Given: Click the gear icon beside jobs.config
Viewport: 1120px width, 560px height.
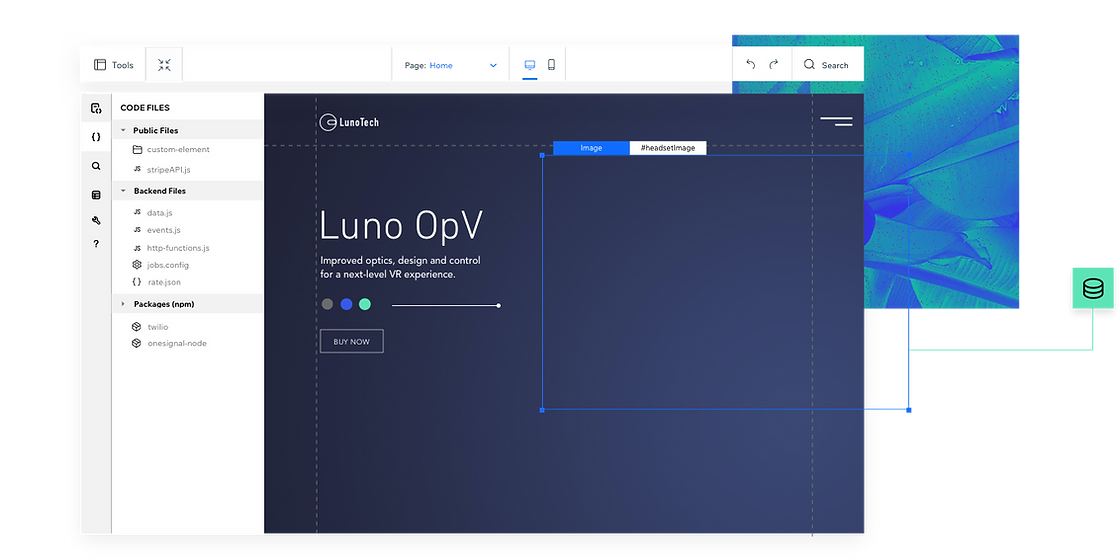Looking at the screenshot, I should coord(137,265).
